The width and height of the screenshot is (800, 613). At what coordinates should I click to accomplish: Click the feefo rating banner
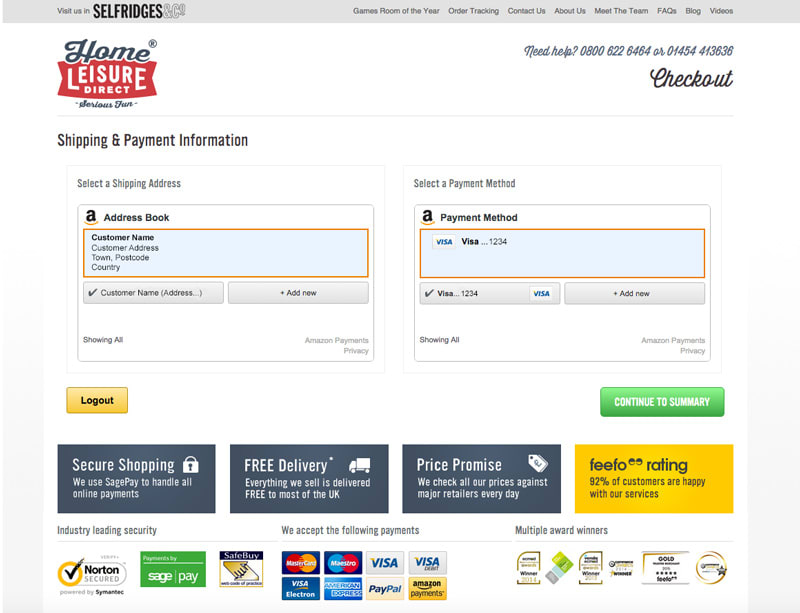tap(654, 479)
